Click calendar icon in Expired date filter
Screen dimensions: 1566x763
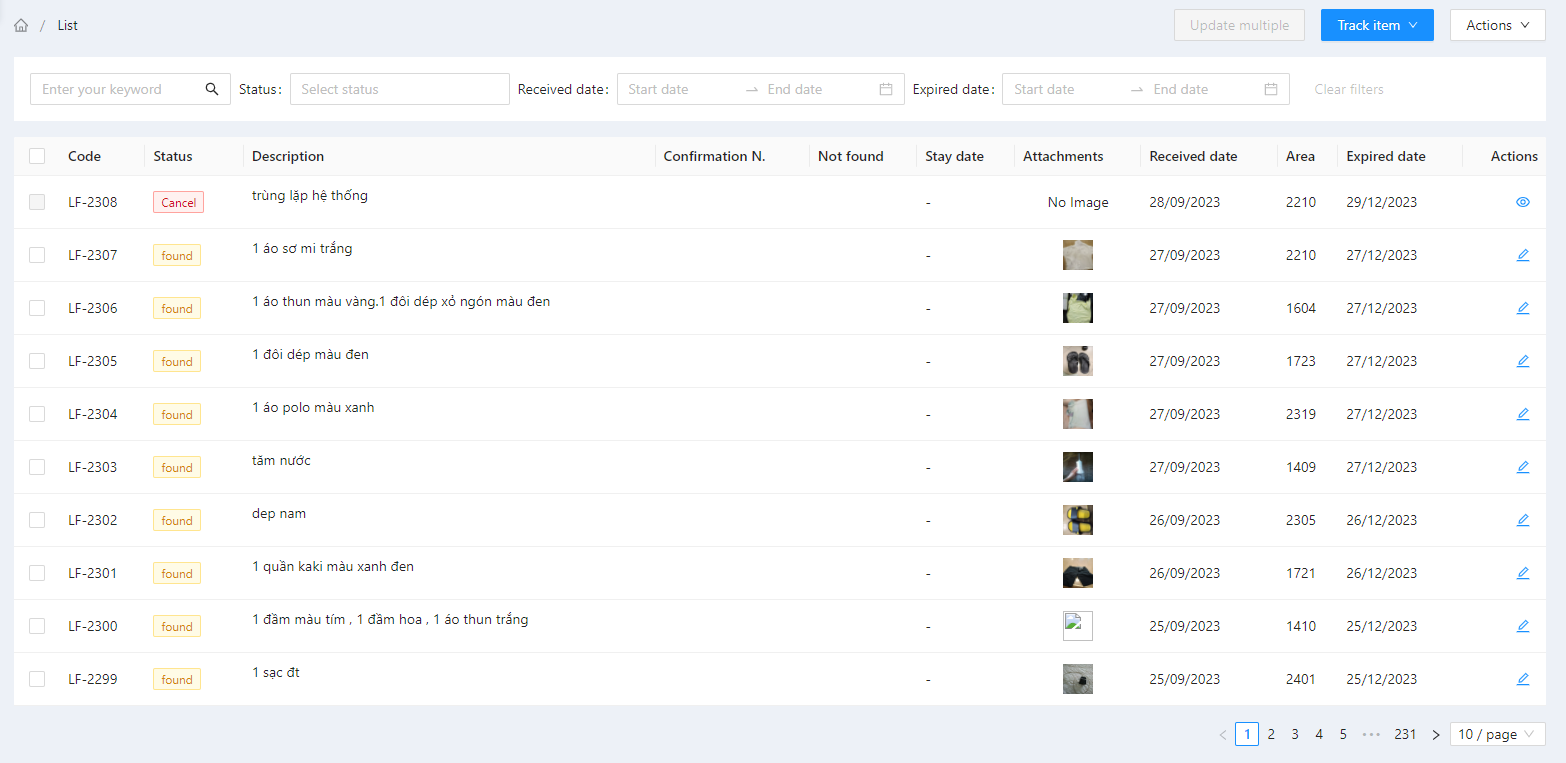click(1270, 89)
